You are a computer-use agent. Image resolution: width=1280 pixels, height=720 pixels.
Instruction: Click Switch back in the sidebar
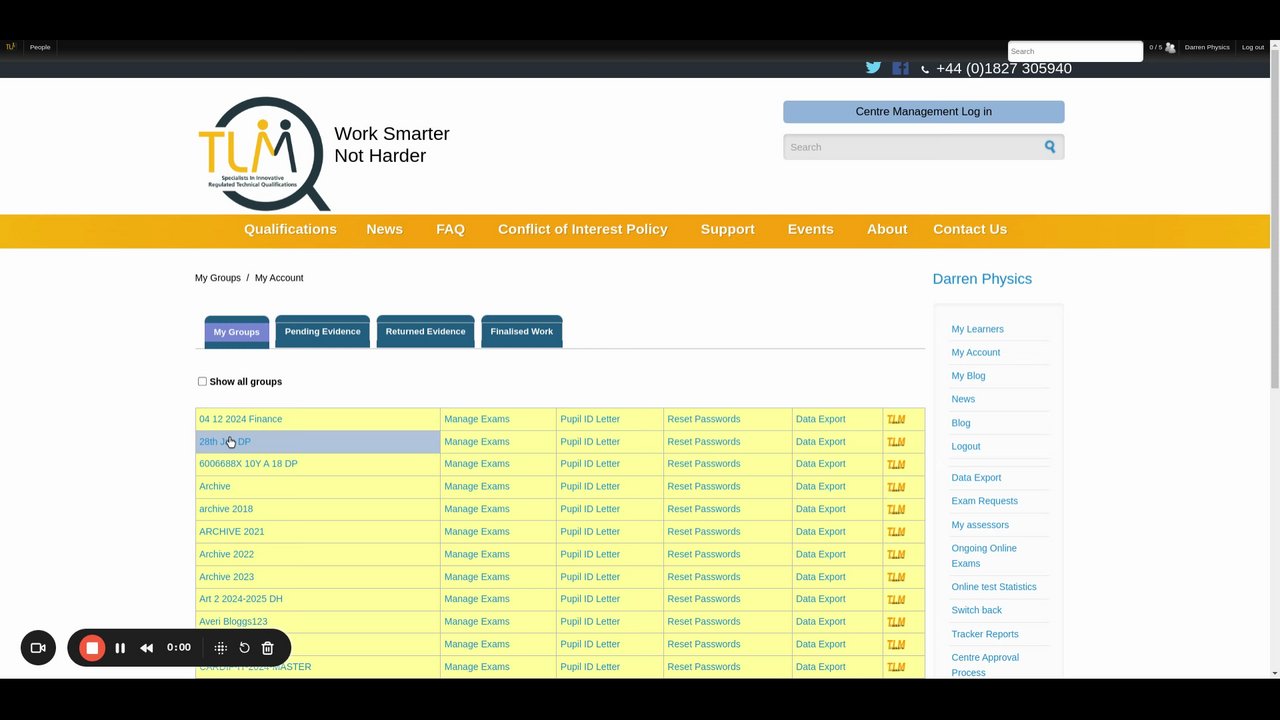tap(977, 610)
